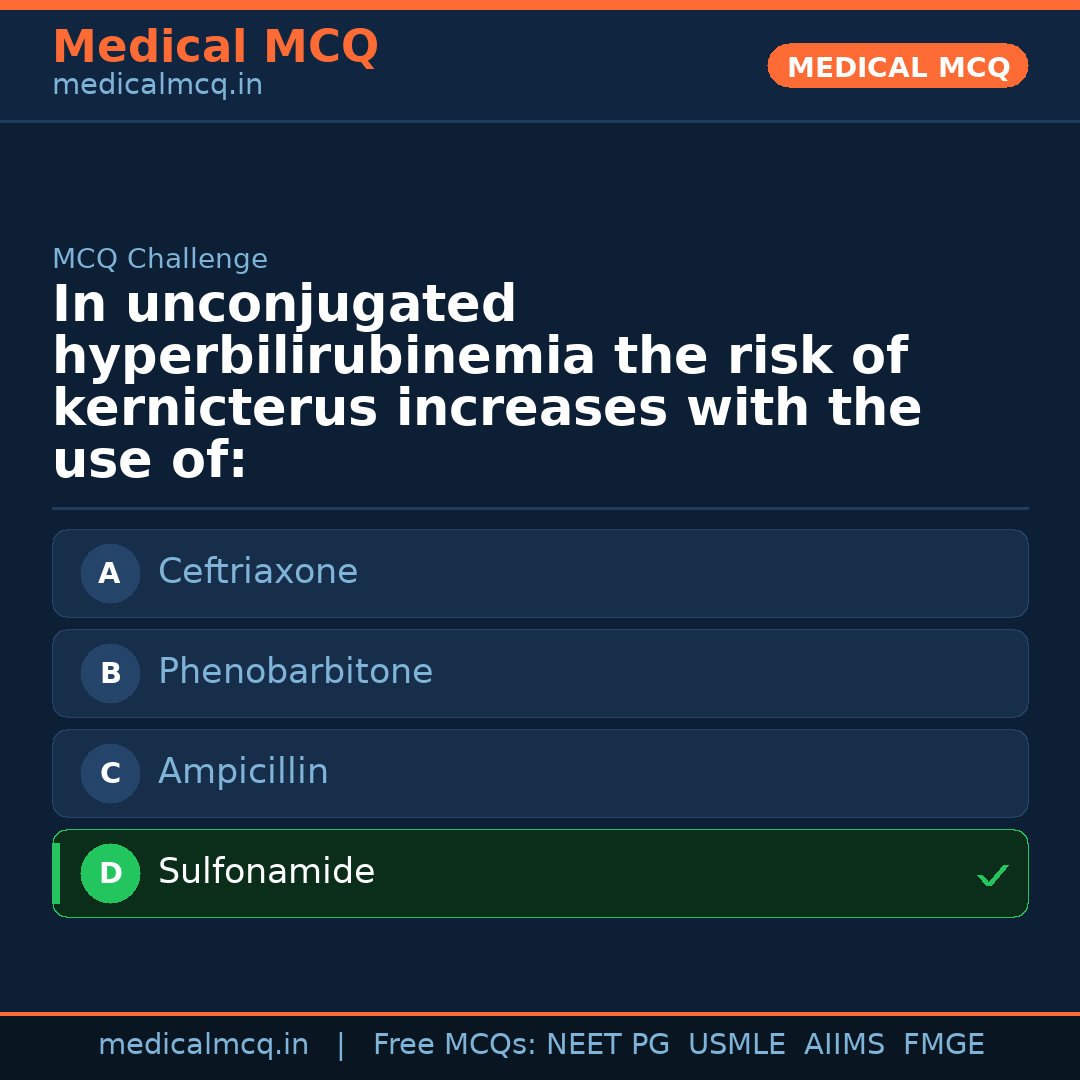This screenshot has height=1080, width=1080.
Task: Open the medicalmcq.in link in the header
Action: [157, 86]
